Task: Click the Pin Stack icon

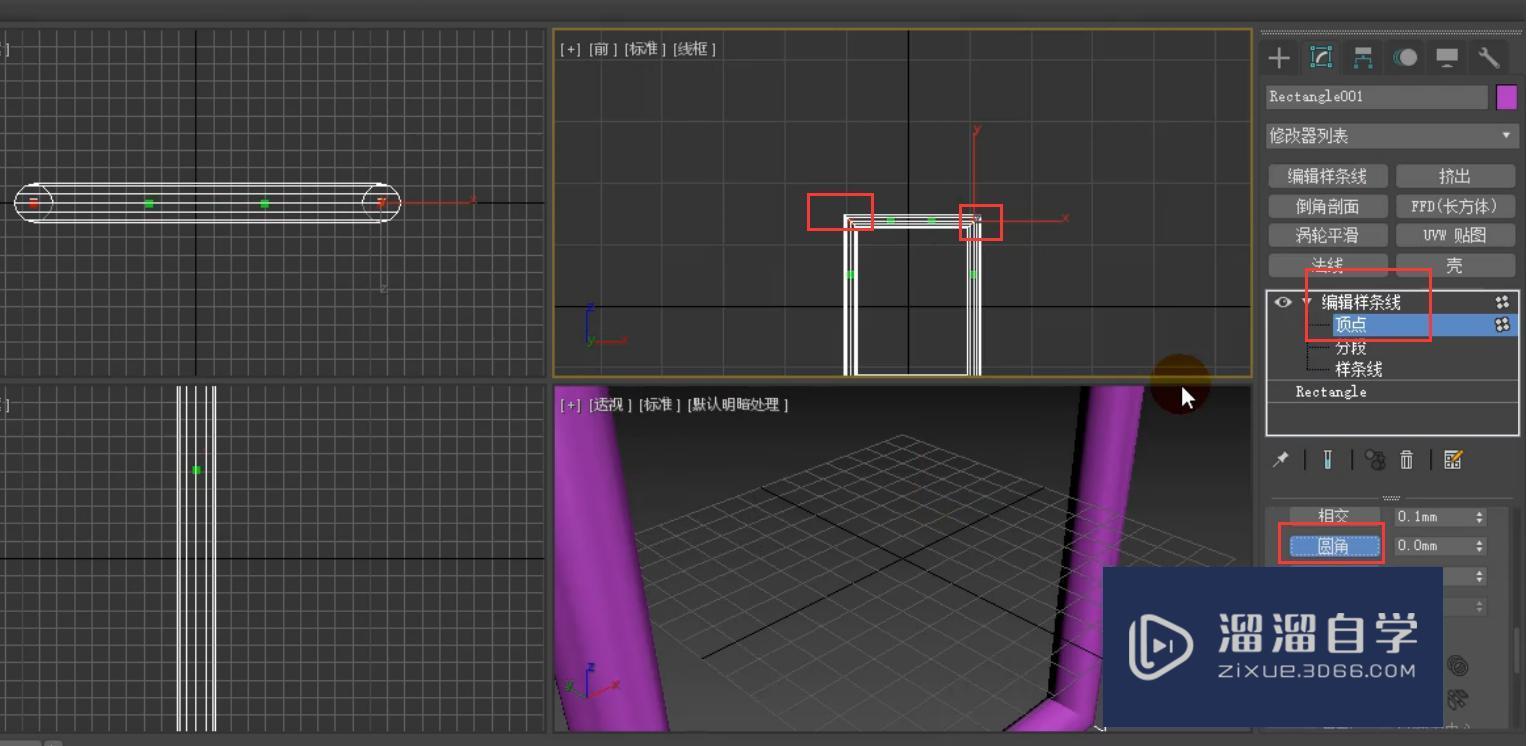Action: (x=1280, y=459)
